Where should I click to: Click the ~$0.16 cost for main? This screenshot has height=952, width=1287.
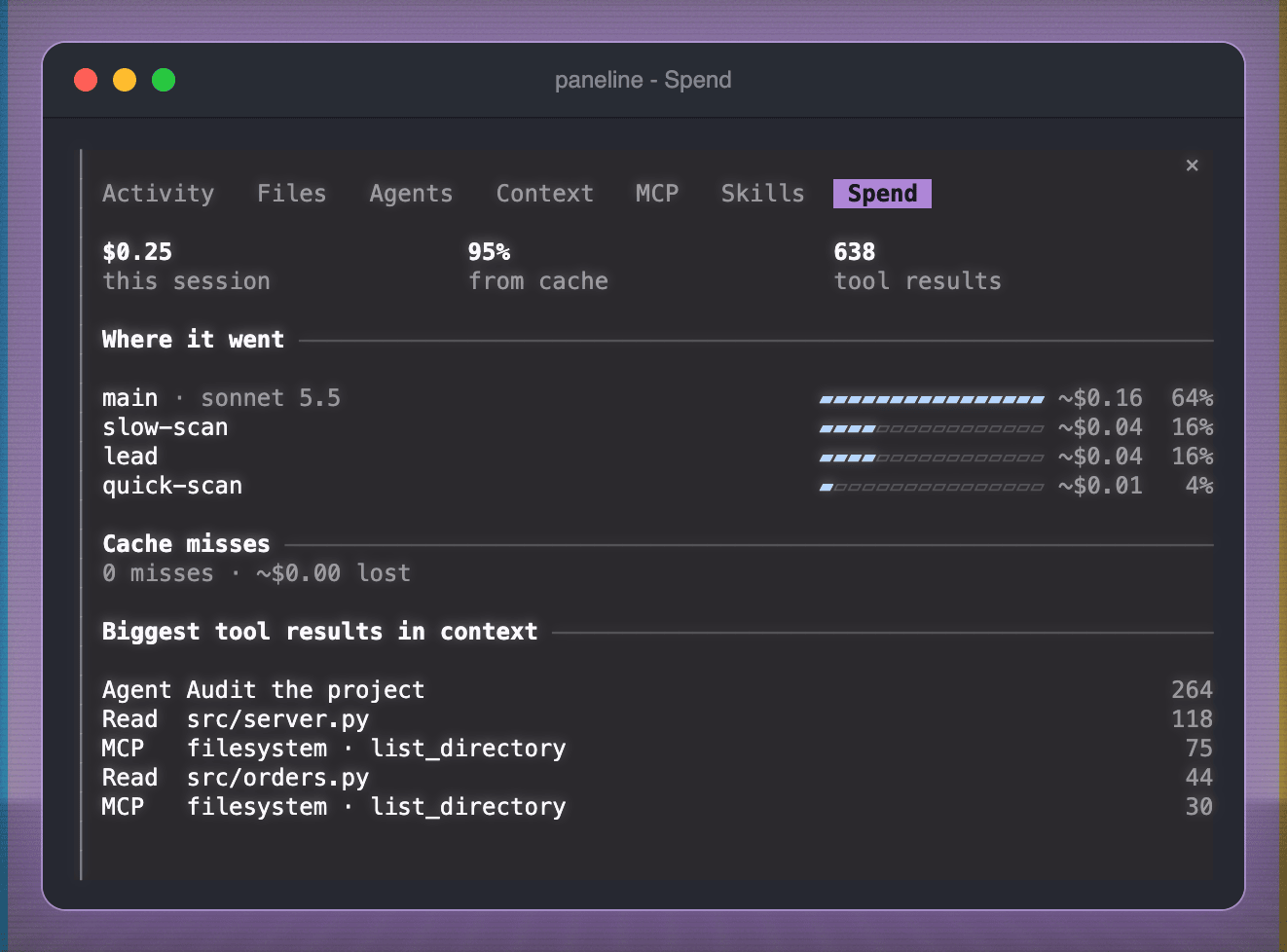(1100, 398)
